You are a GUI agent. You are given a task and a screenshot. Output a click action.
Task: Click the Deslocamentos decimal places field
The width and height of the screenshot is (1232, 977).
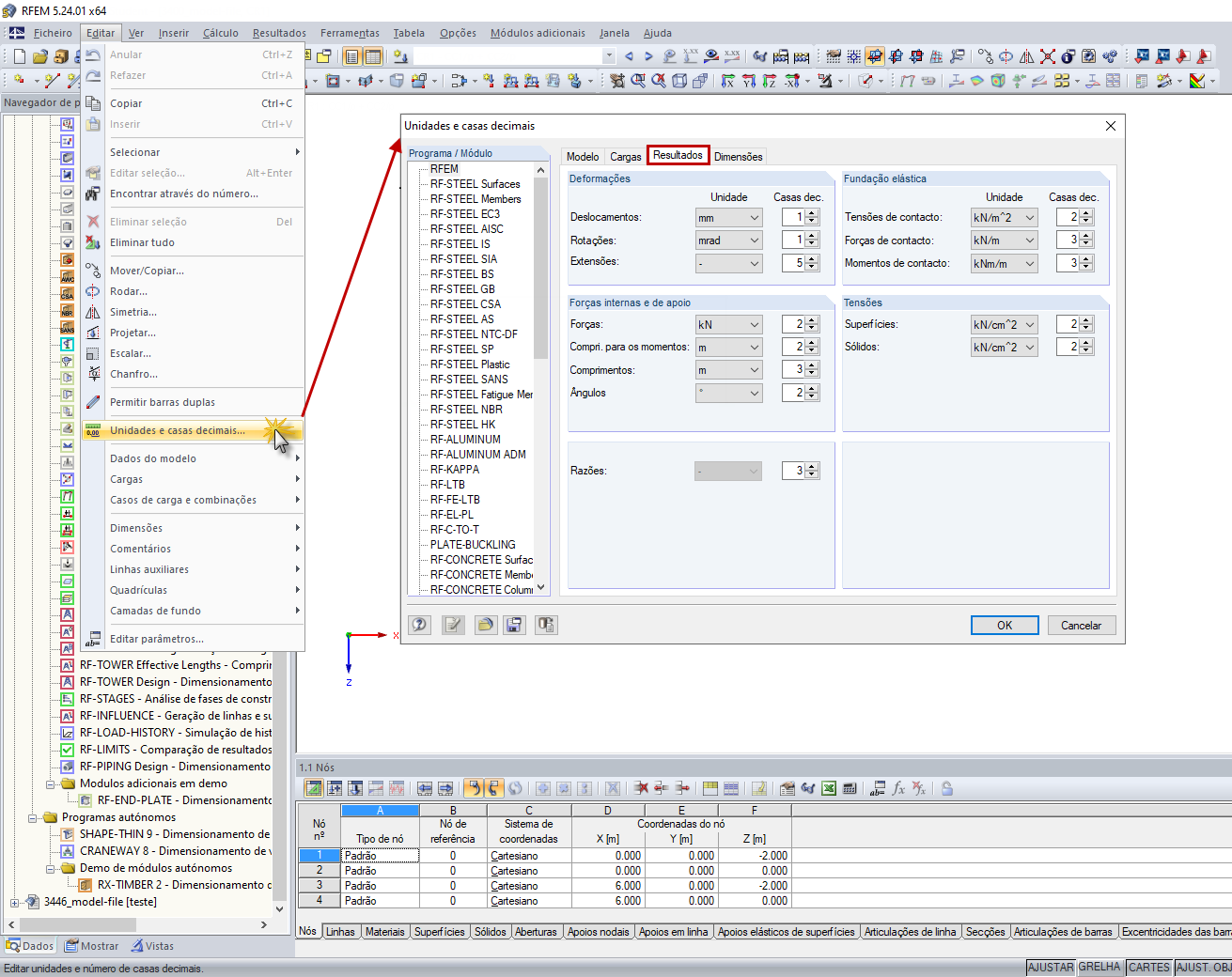pos(794,217)
